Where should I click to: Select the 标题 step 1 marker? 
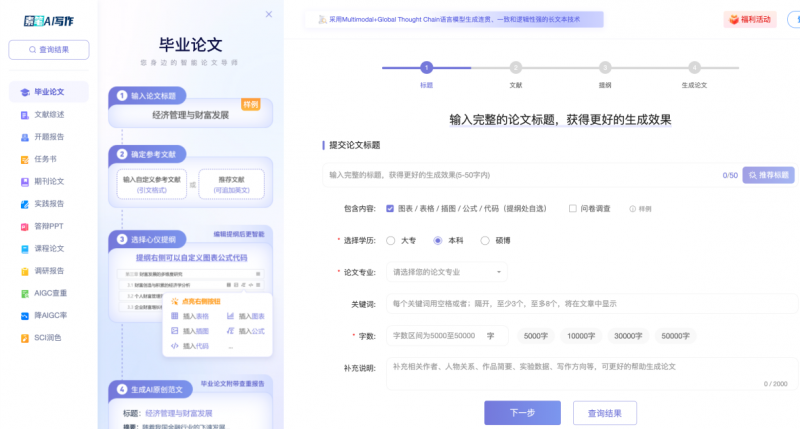(x=427, y=67)
